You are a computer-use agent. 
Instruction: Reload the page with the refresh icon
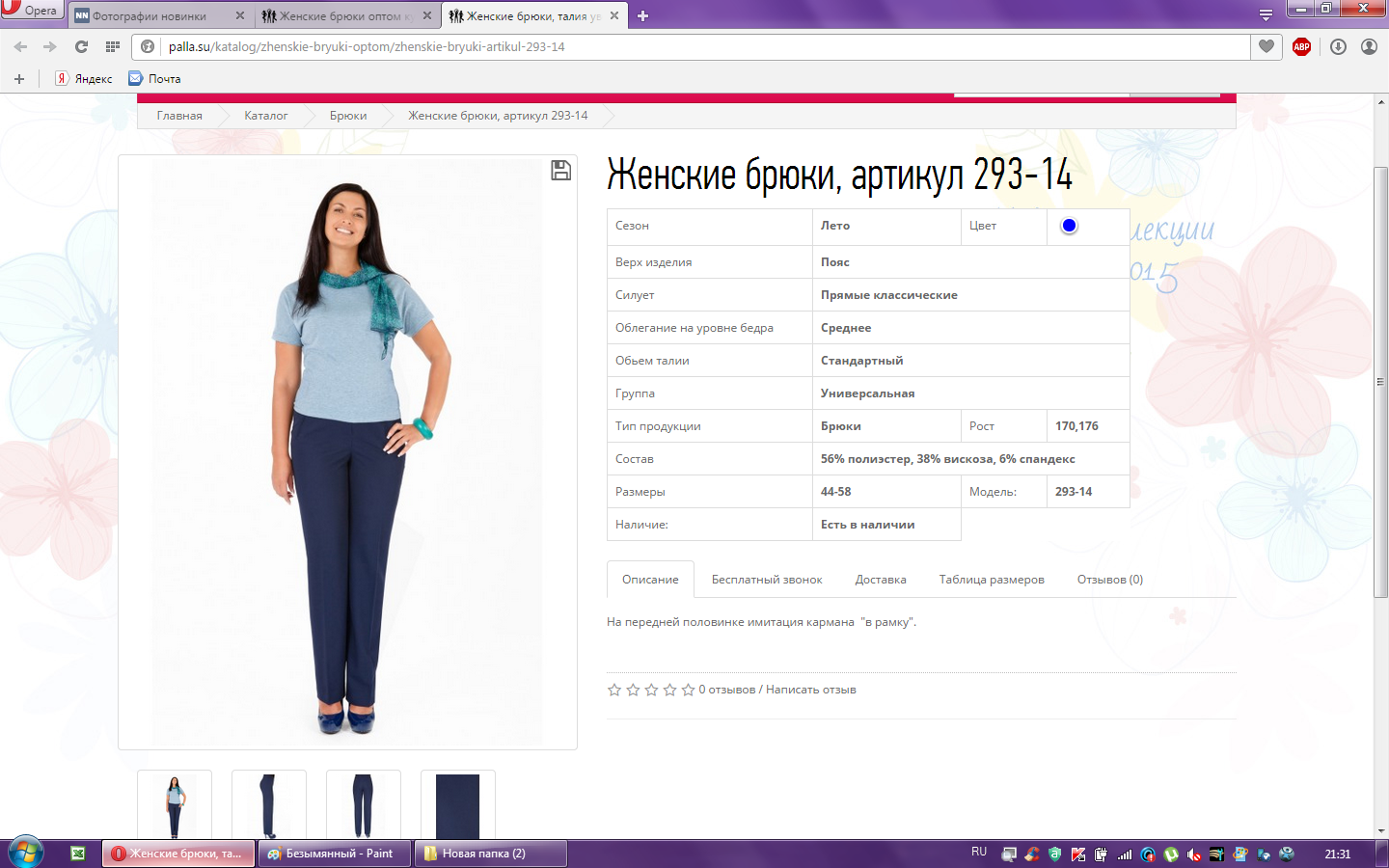tap(81, 46)
